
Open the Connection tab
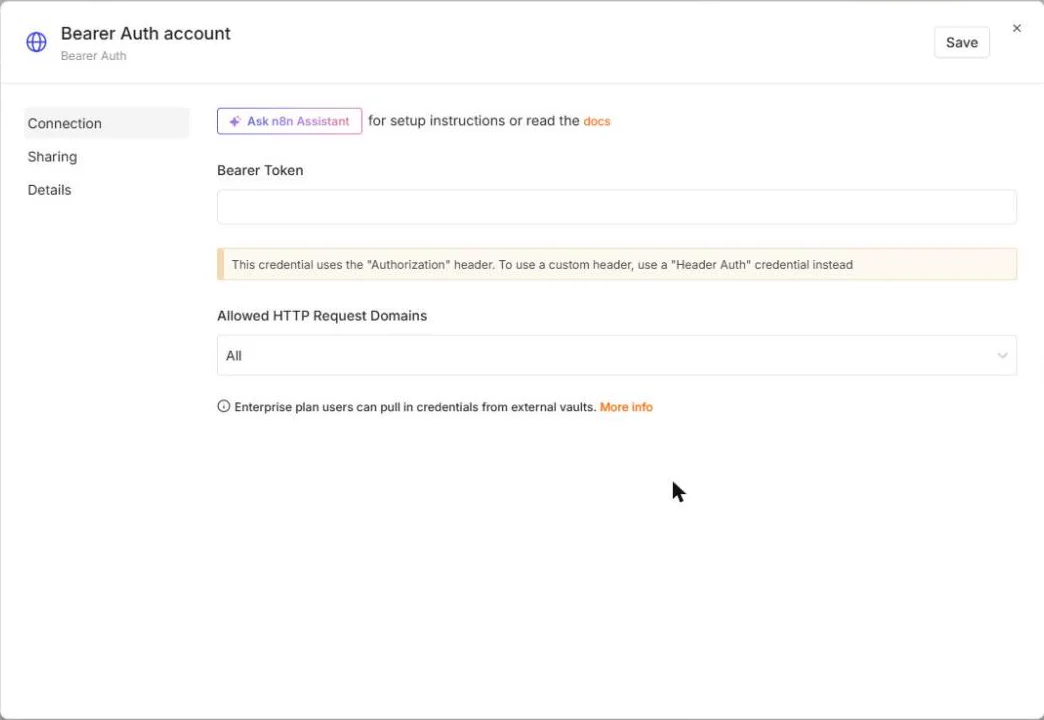[107, 123]
